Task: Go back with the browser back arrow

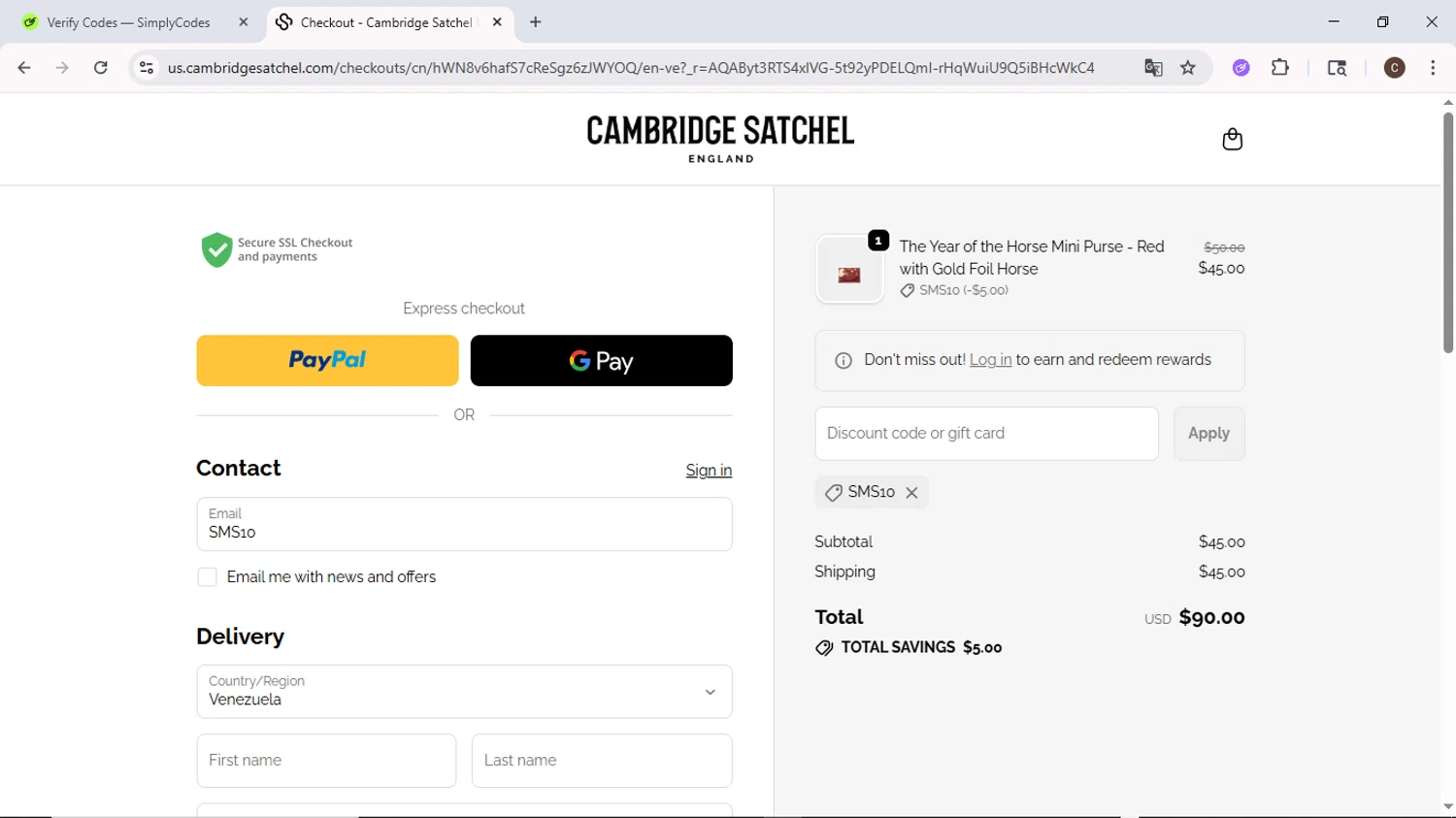Action: point(24,68)
